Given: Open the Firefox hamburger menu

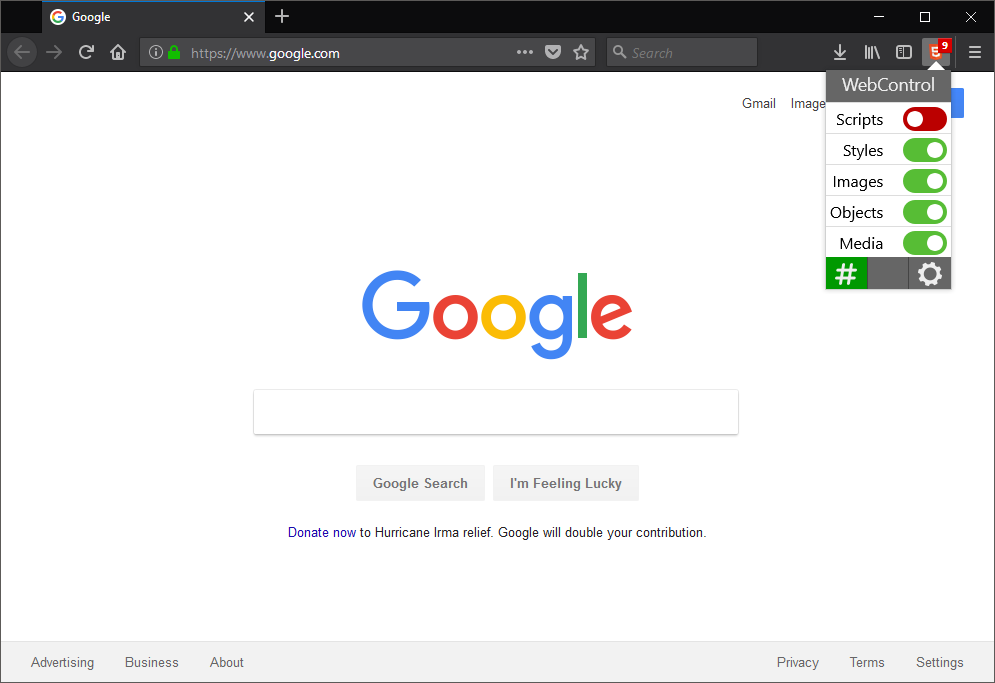Looking at the screenshot, I should [x=975, y=52].
